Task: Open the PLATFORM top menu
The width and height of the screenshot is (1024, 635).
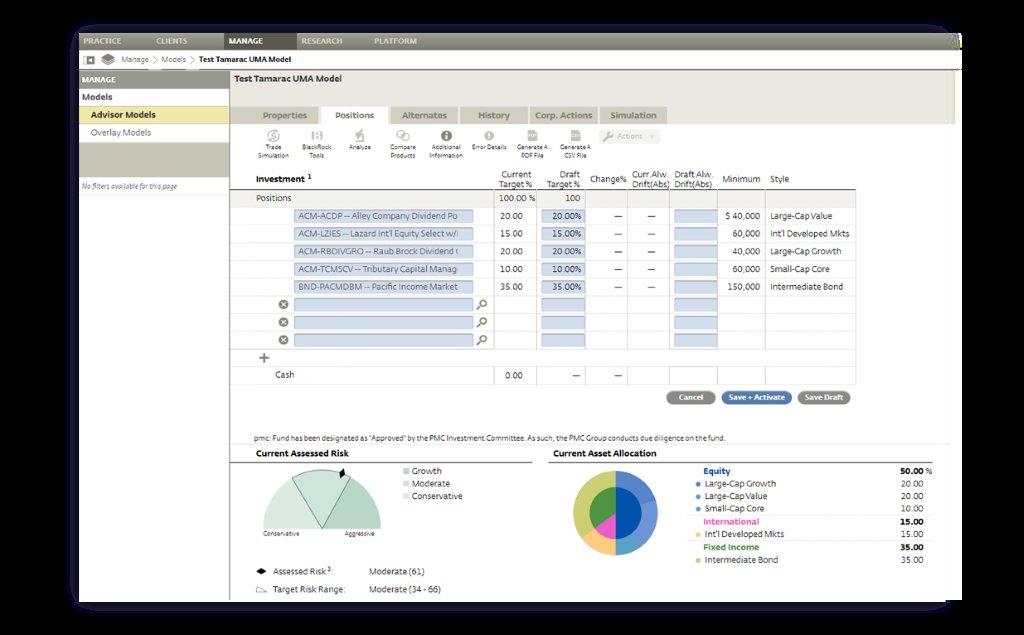Action: [x=395, y=41]
